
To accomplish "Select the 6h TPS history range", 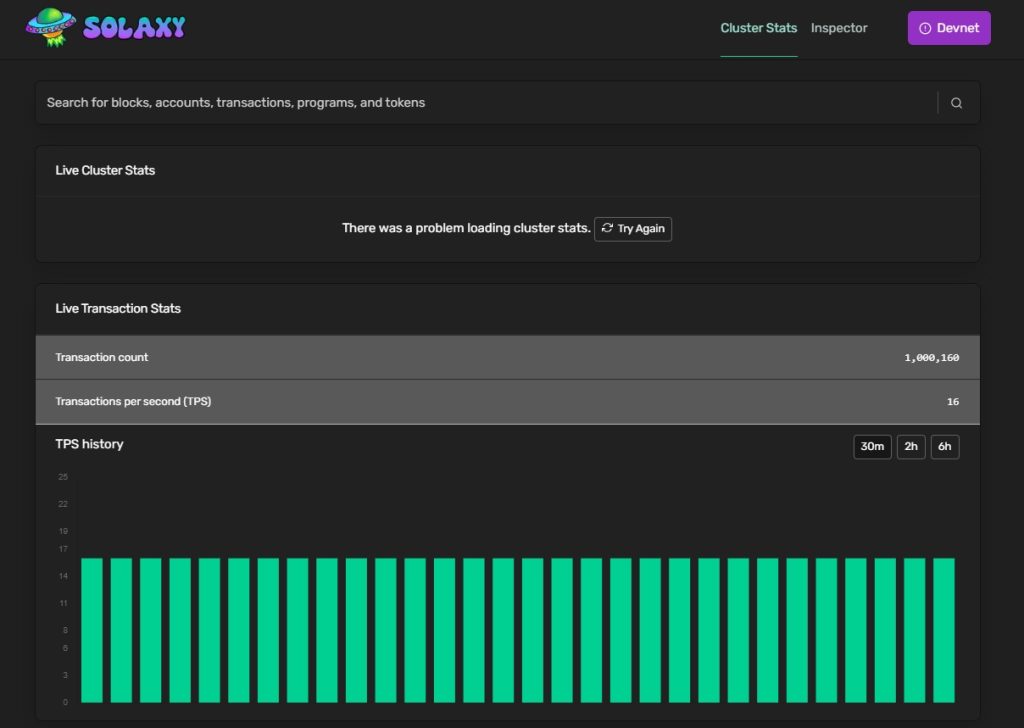I will pos(944,447).
